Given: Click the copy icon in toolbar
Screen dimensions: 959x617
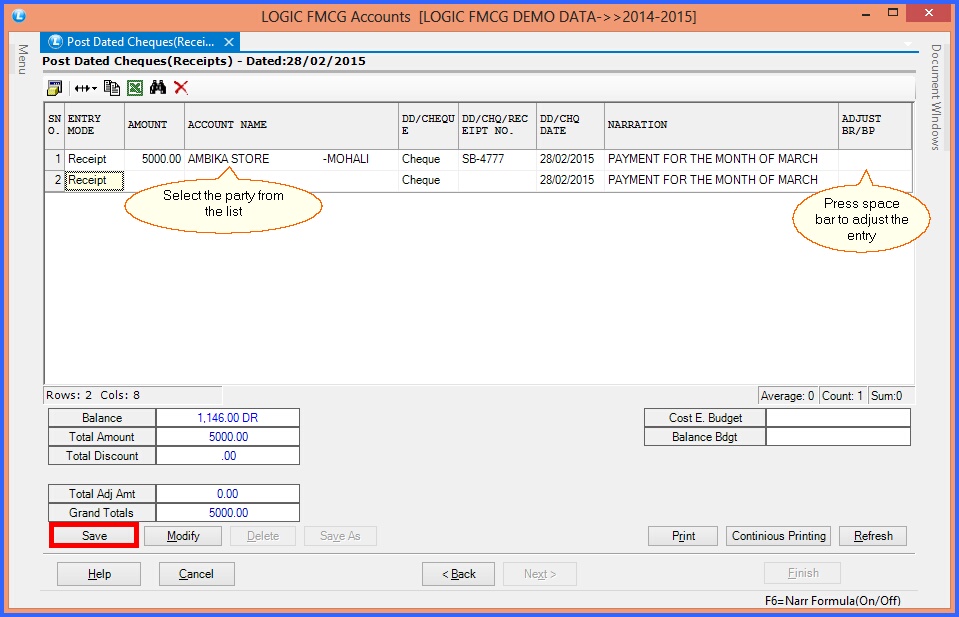Looking at the screenshot, I should coord(111,88).
